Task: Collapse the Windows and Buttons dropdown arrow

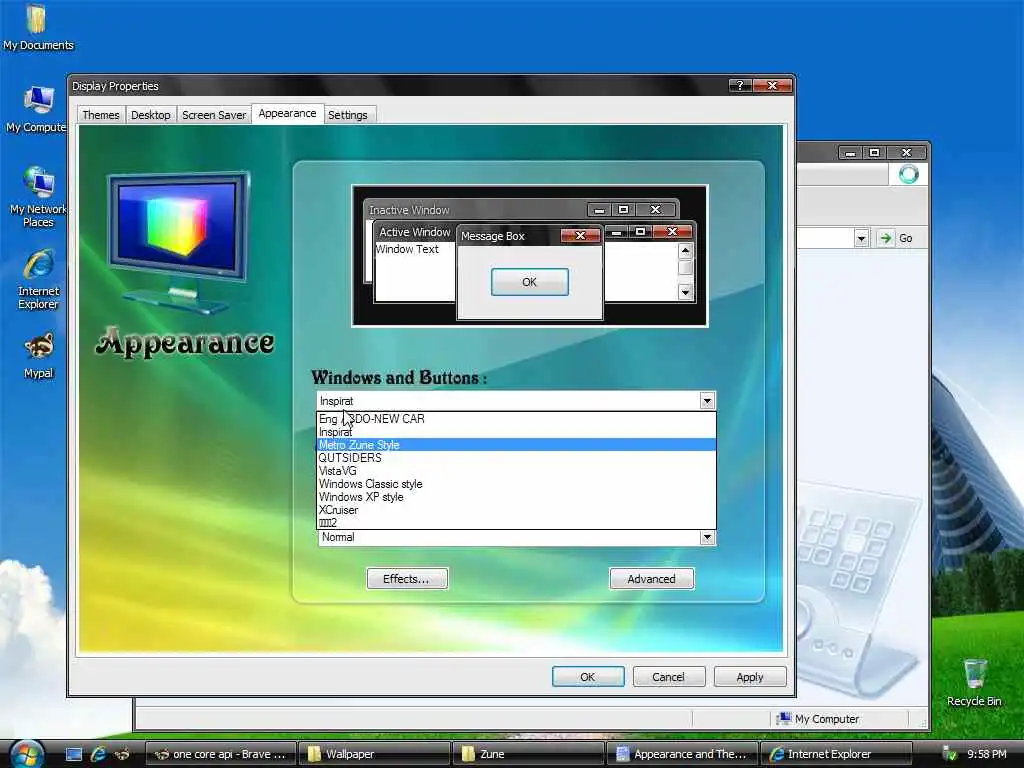Action: [x=707, y=400]
